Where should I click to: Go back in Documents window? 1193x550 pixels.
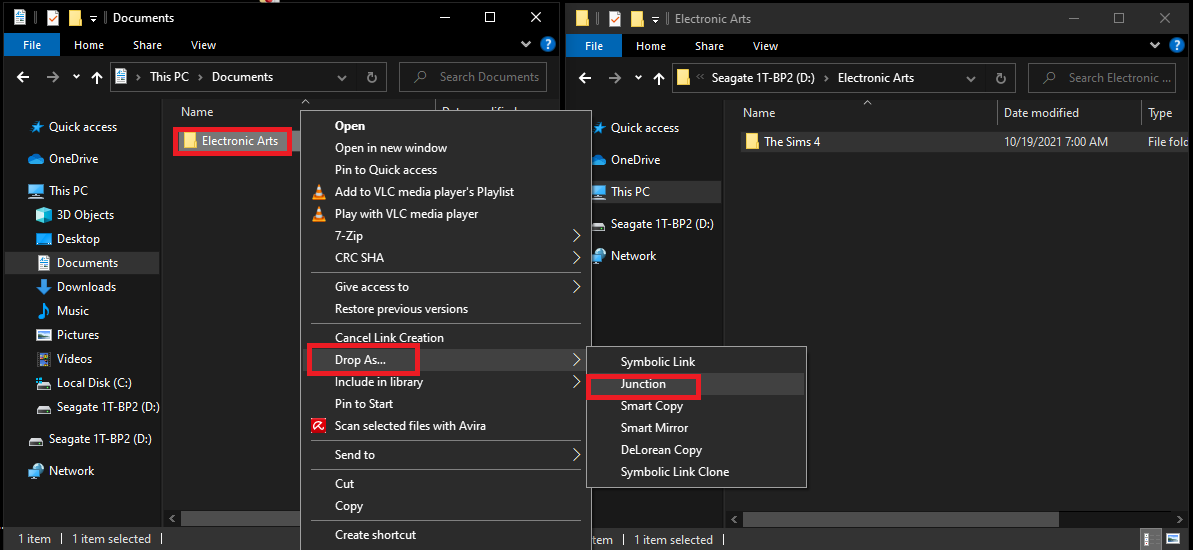[24, 77]
